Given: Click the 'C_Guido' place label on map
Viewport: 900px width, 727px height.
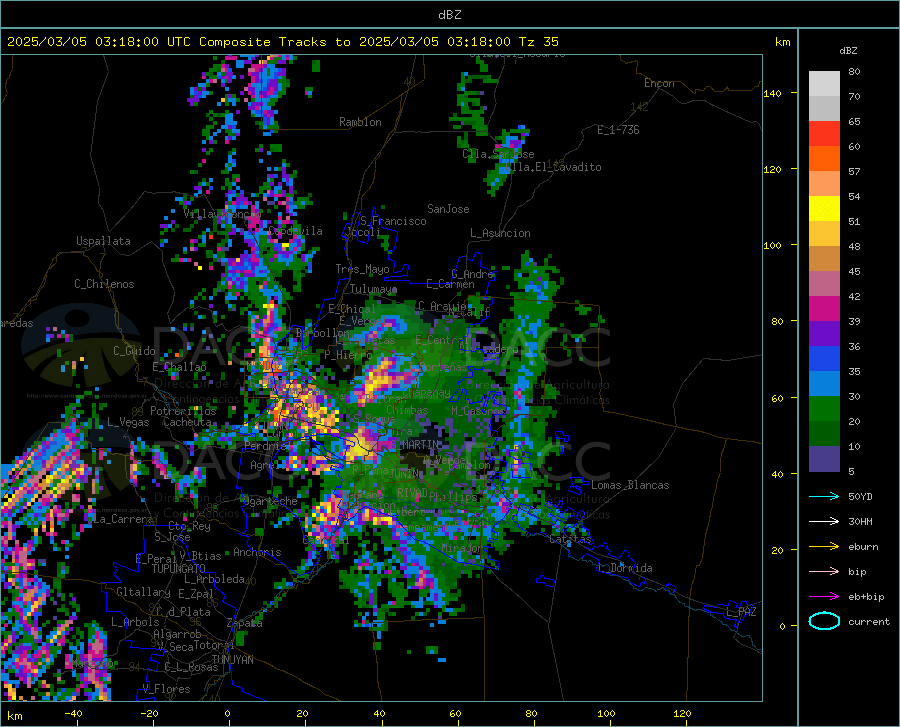Looking at the screenshot, I should pos(134,351).
